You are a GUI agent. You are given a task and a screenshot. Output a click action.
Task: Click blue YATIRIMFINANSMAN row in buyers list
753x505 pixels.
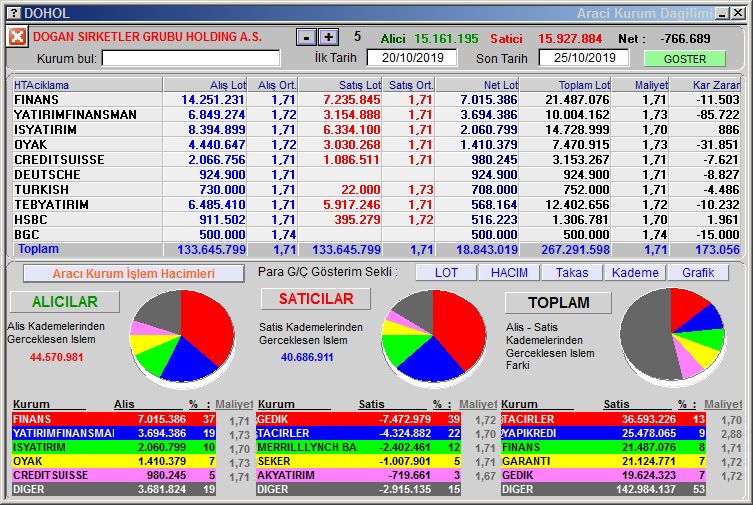pyautogui.click(x=114, y=433)
